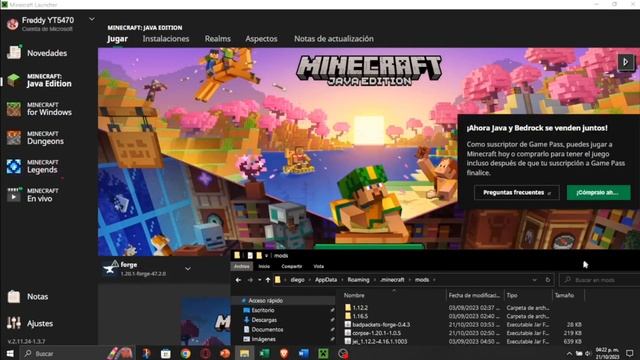Click the forge anvil installation icon

point(111,268)
